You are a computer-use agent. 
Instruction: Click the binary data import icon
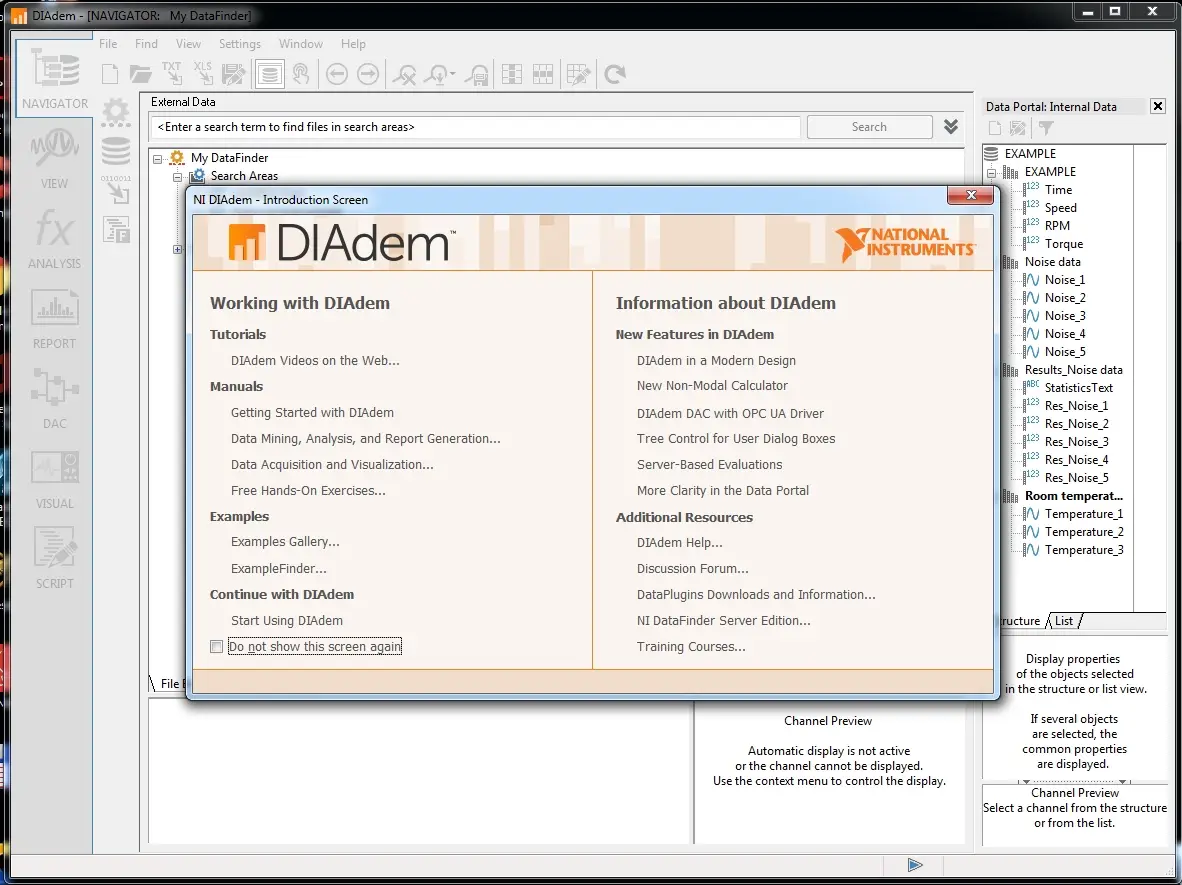[x=116, y=190]
